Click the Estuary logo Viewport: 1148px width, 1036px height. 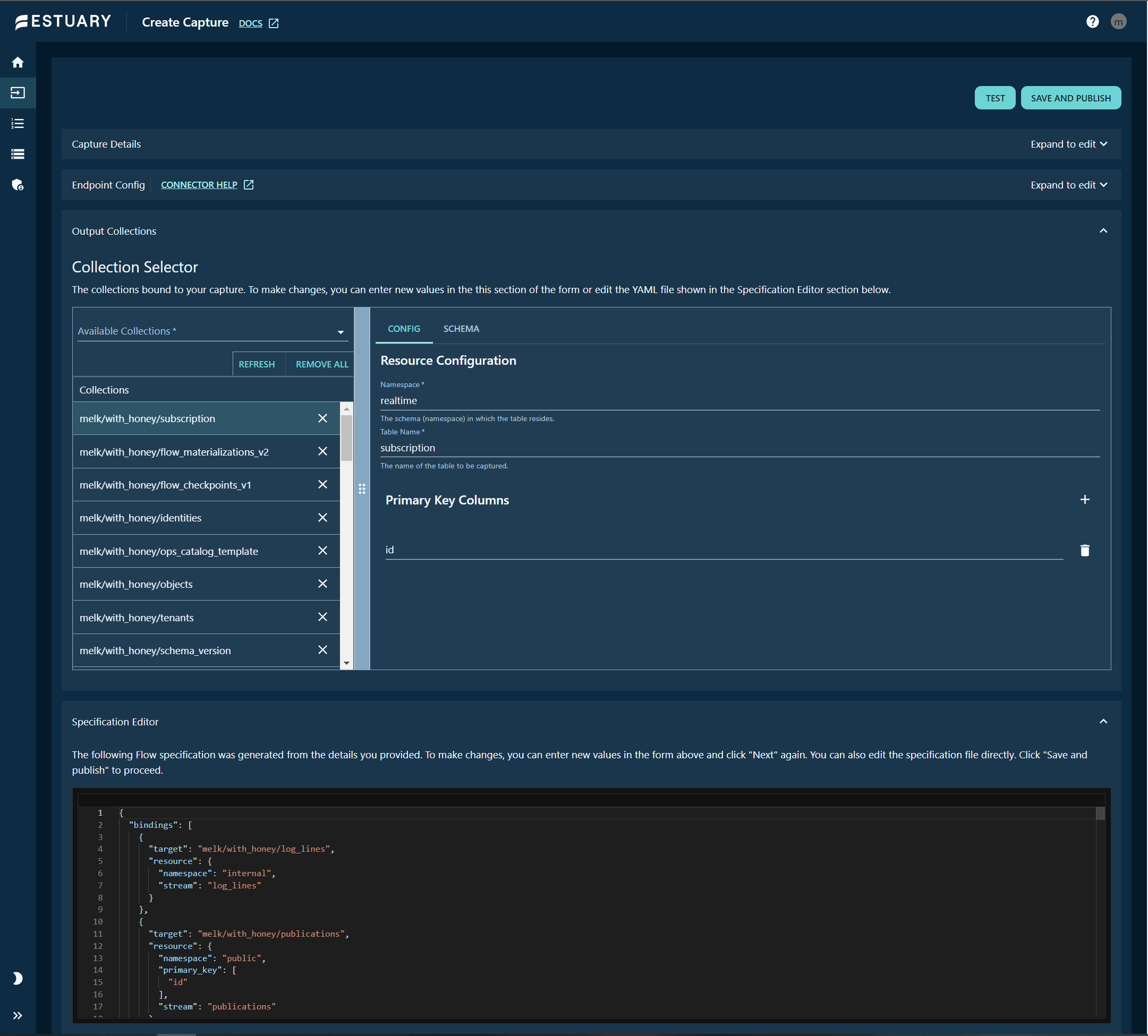[63, 22]
